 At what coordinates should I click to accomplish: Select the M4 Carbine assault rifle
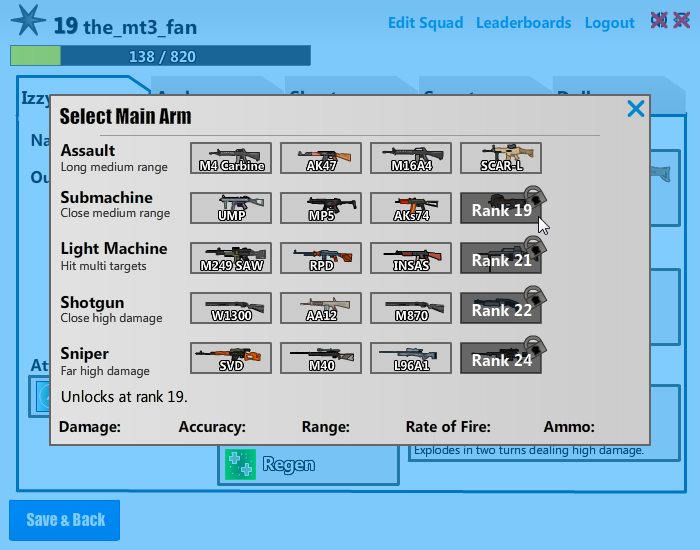click(231, 158)
